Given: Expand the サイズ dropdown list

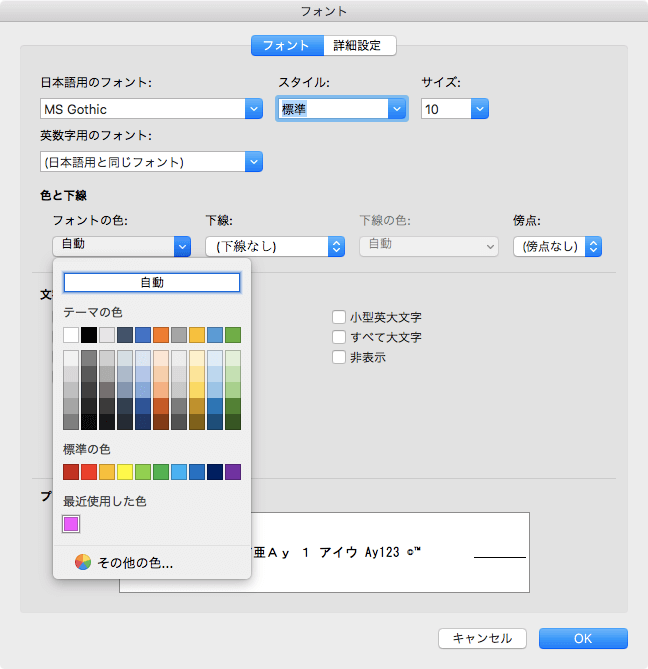Looking at the screenshot, I should pyautogui.click(x=480, y=109).
